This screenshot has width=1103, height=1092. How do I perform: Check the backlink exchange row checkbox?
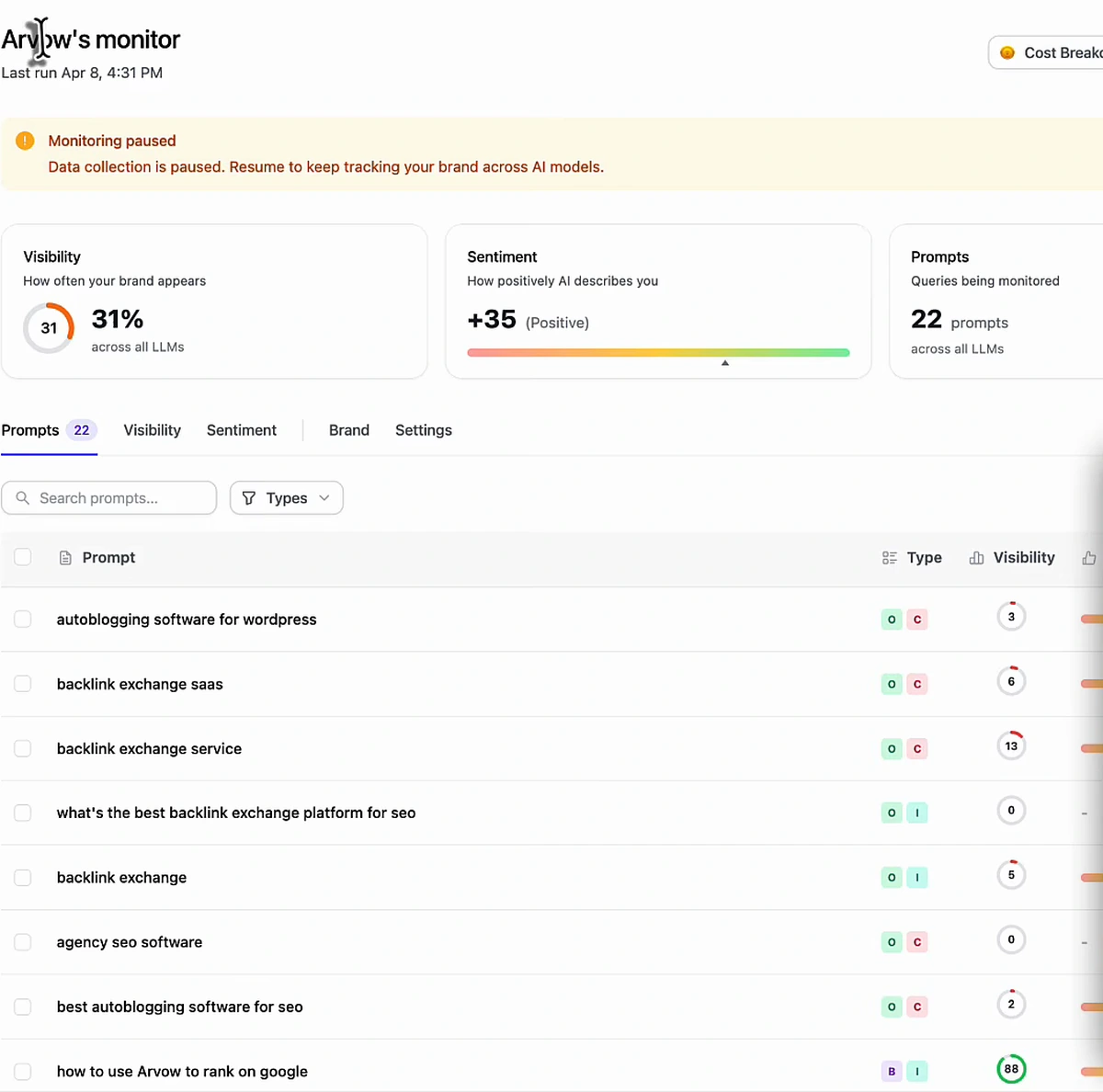click(23, 878)
